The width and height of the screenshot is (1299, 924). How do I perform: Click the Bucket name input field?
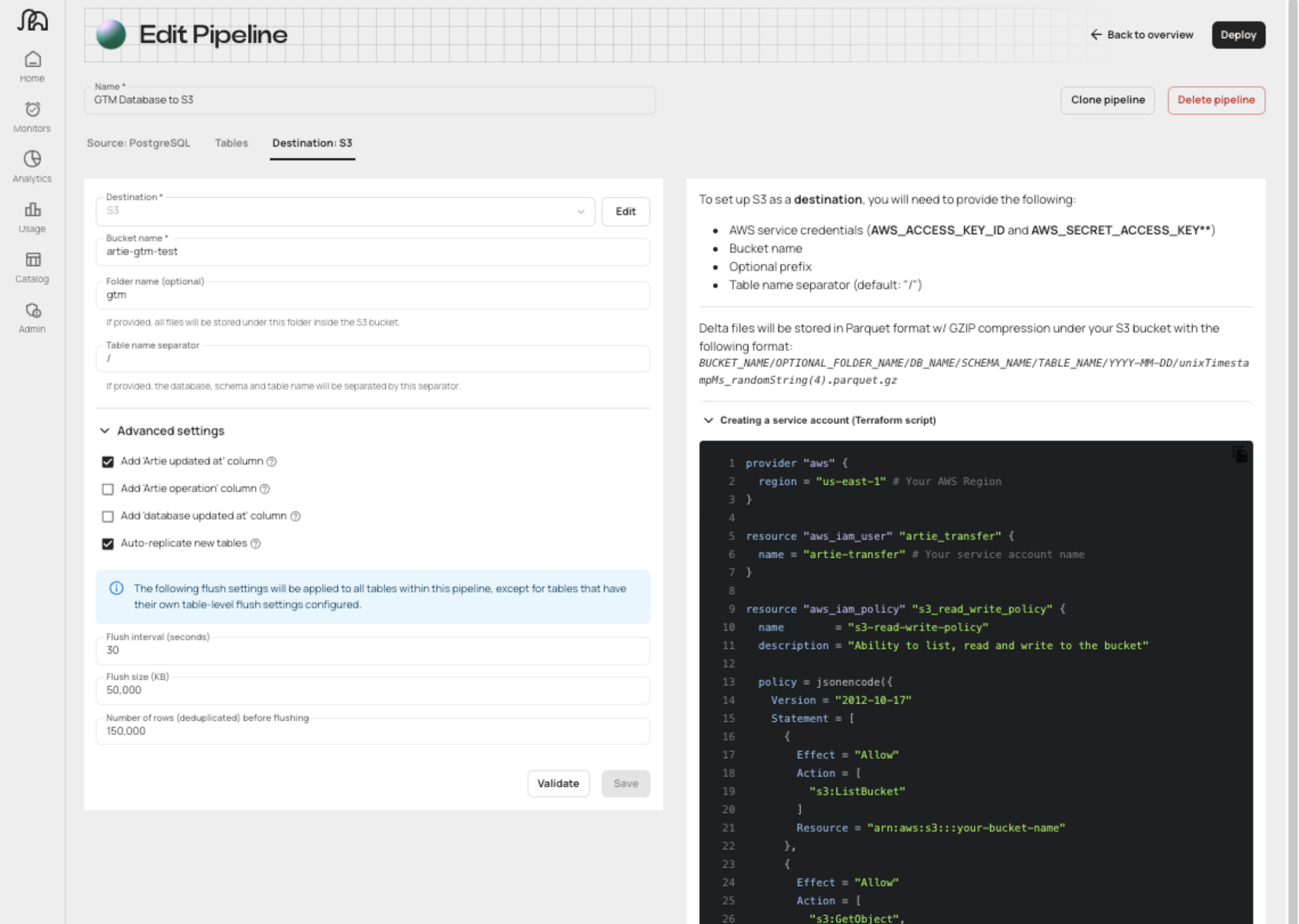(x=372, y=252)
